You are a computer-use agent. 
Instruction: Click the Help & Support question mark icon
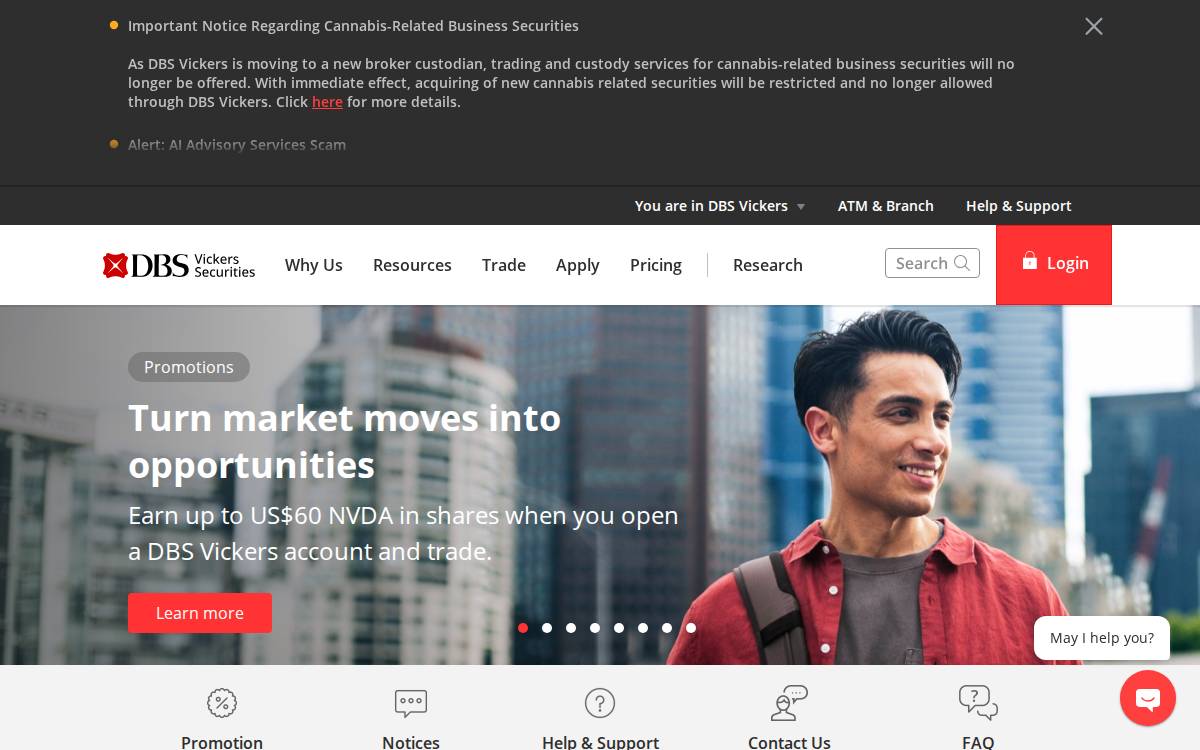click(x=600, y=703)
